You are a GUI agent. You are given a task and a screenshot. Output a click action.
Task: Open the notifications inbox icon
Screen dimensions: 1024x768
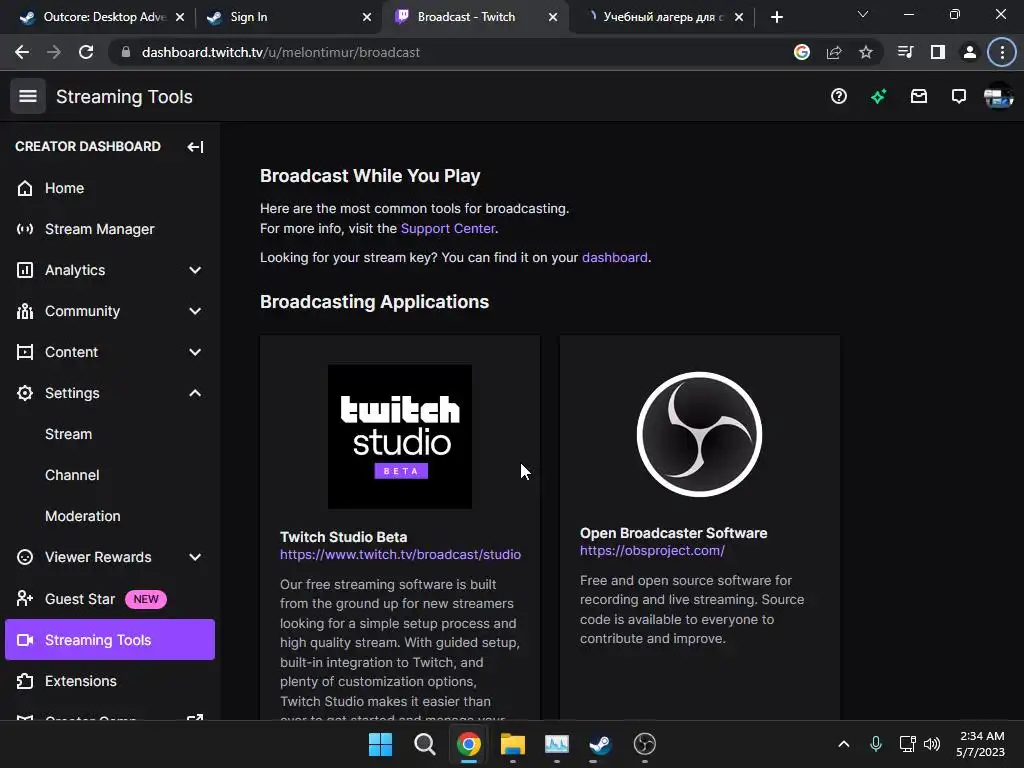tap(919, 97)
